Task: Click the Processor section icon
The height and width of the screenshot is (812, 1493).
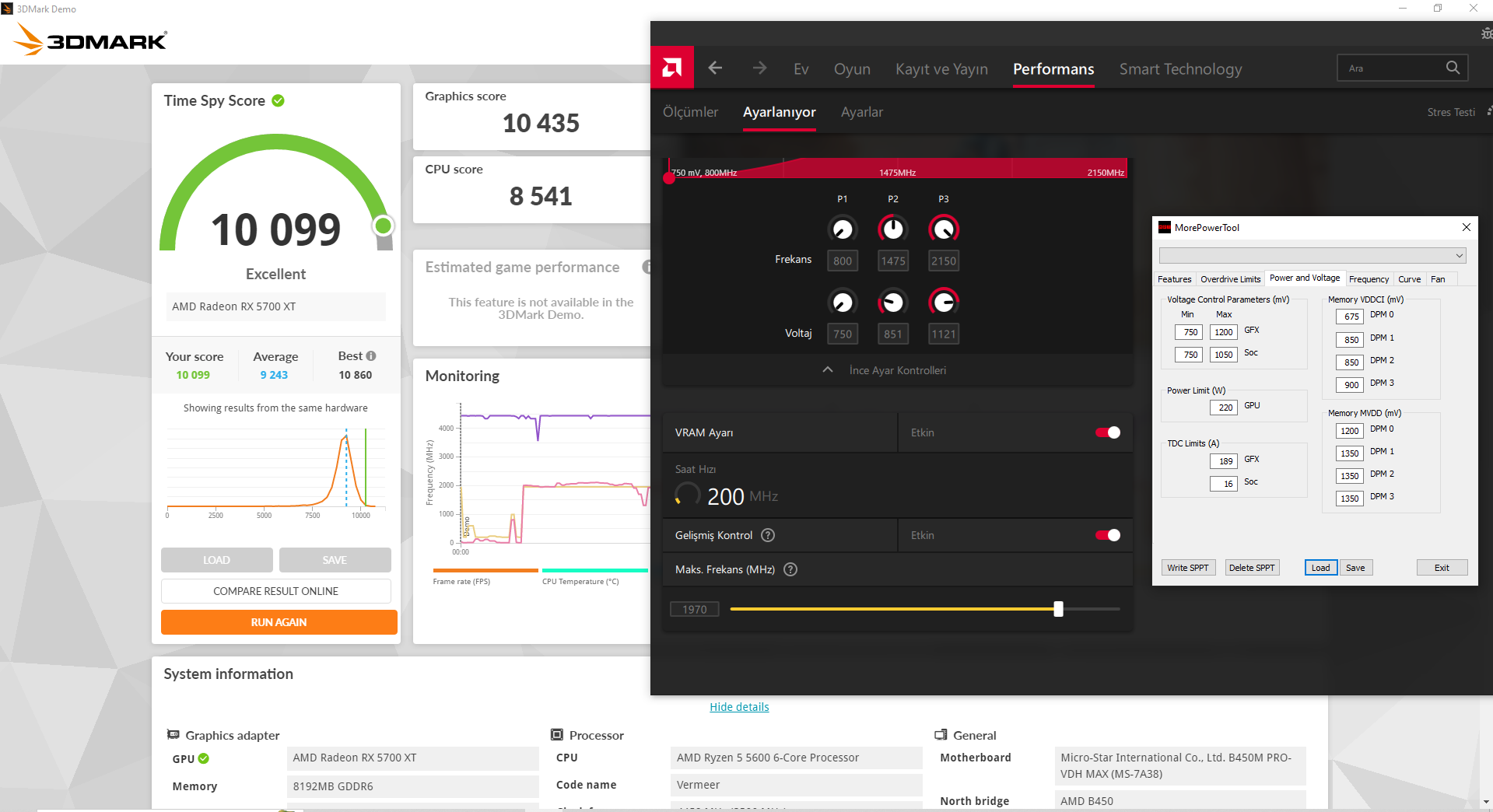Action: pyautogui.click(x=557, y=734)
